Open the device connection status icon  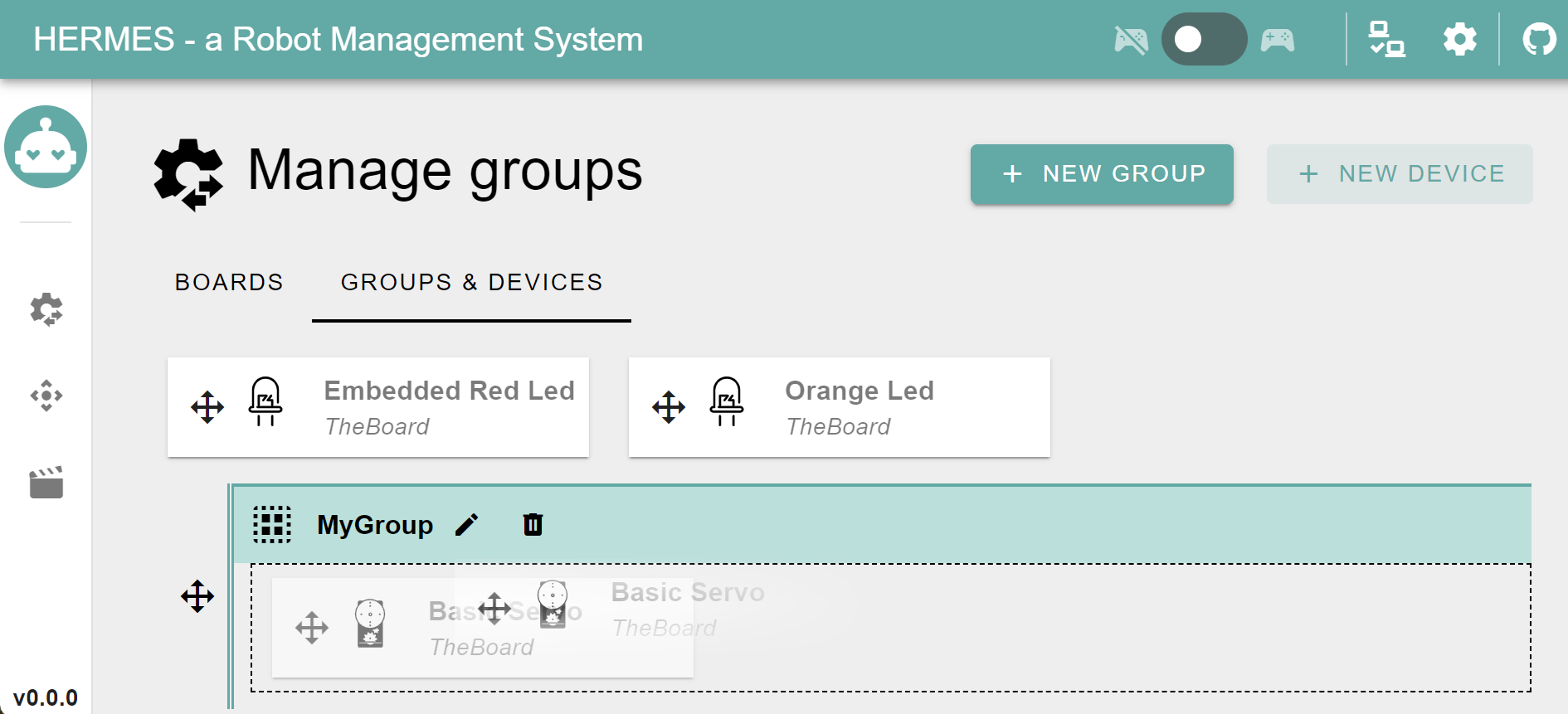(x=1386, y=39)
